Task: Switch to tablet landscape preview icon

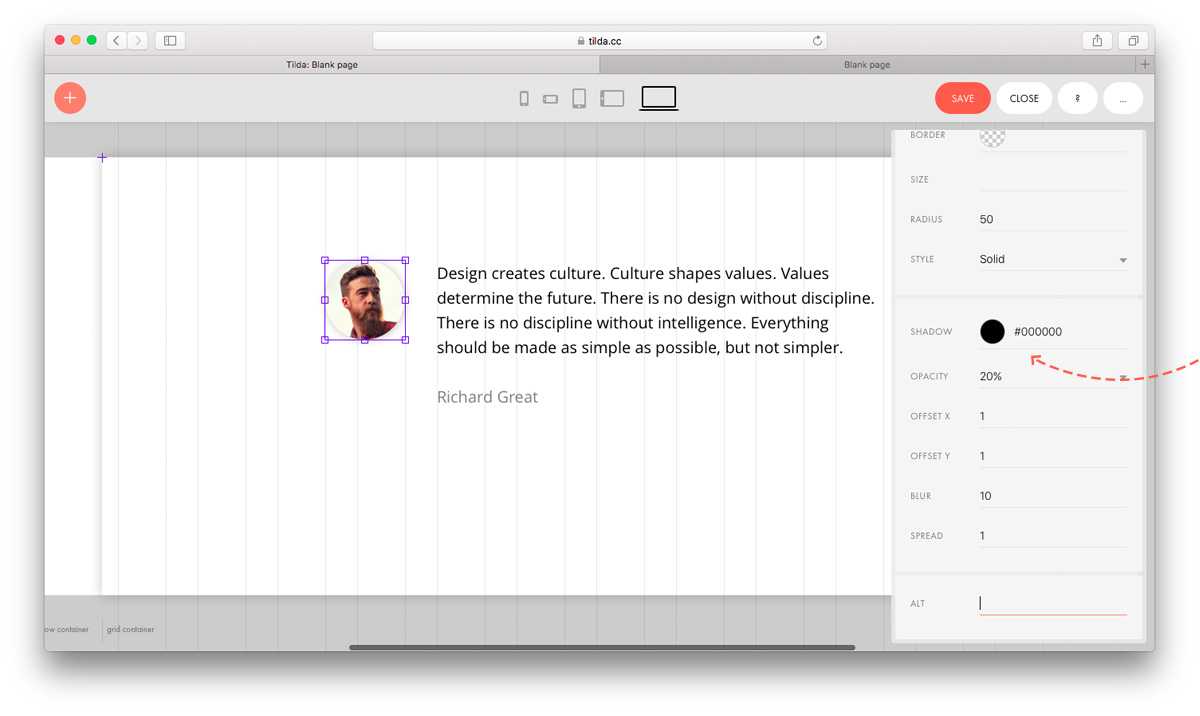Action: [612, 98]
